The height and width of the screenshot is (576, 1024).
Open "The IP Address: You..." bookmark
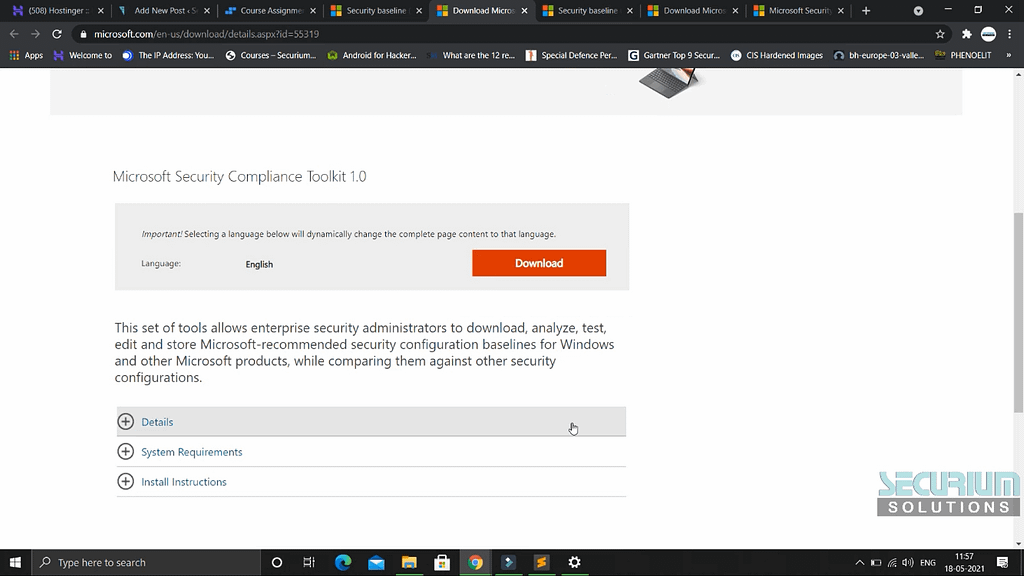[168, 56]
